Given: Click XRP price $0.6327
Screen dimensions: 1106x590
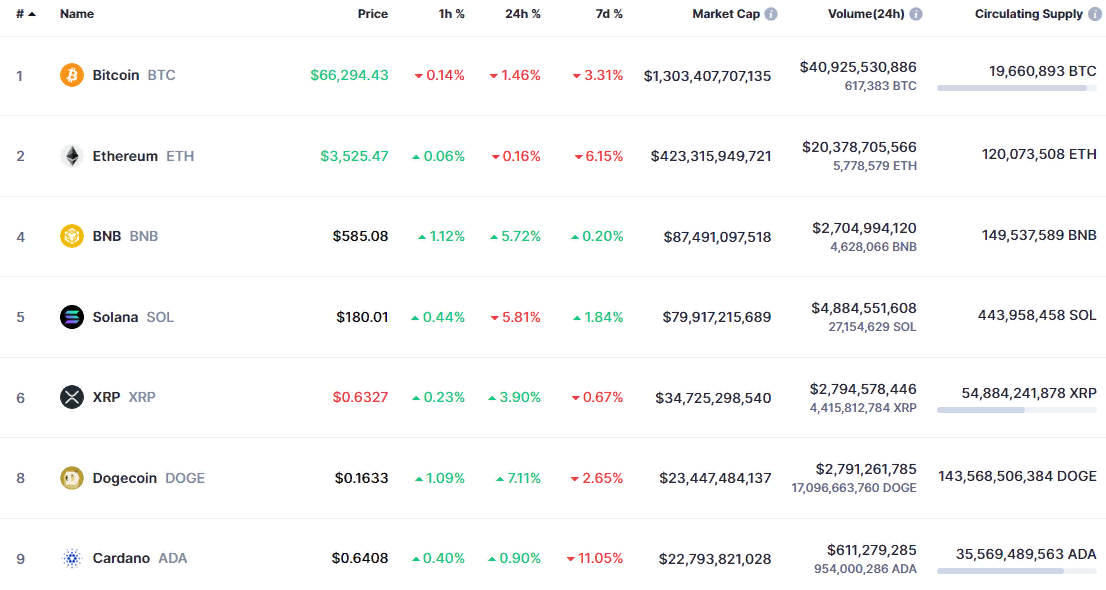Looking at the screenshot, I should [360, 397].
